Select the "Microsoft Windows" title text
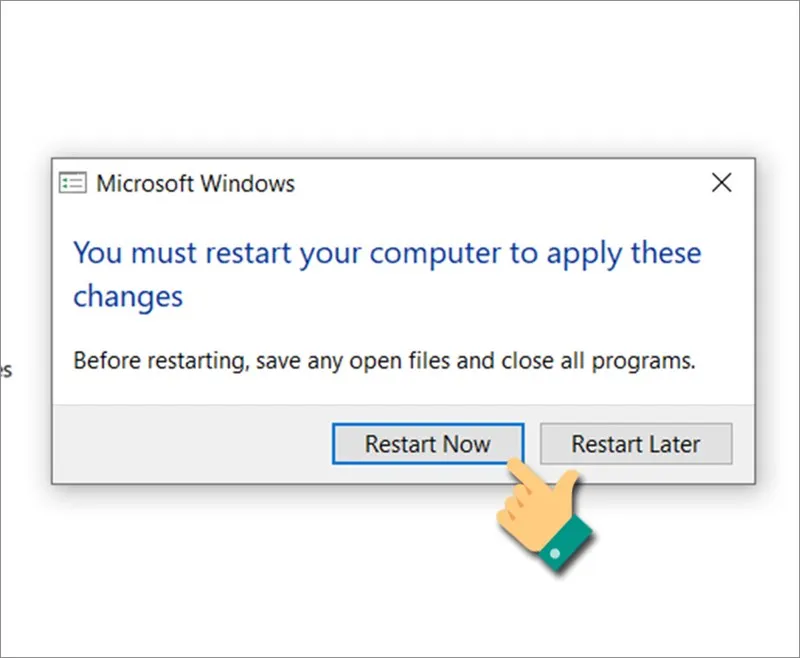 point(195,183)
